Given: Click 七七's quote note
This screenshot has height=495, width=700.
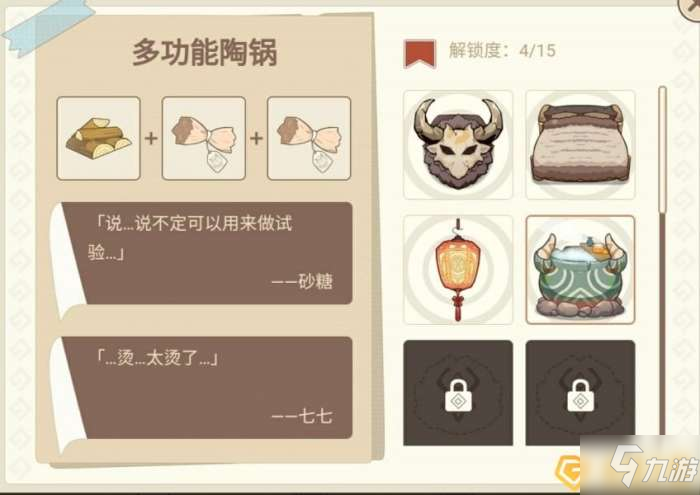Looking at the screenshot, I should tap(206, 387).
